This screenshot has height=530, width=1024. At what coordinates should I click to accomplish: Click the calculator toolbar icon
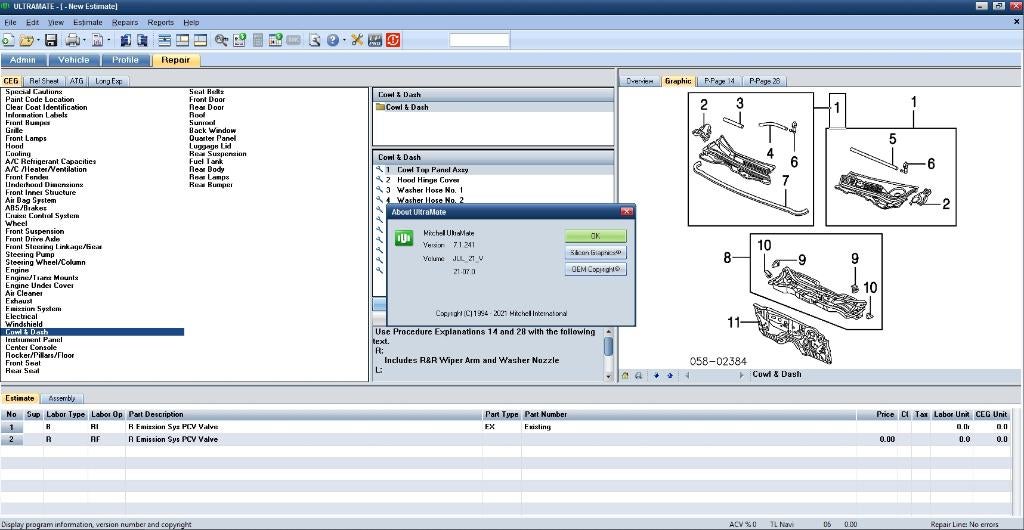(258, 40)
